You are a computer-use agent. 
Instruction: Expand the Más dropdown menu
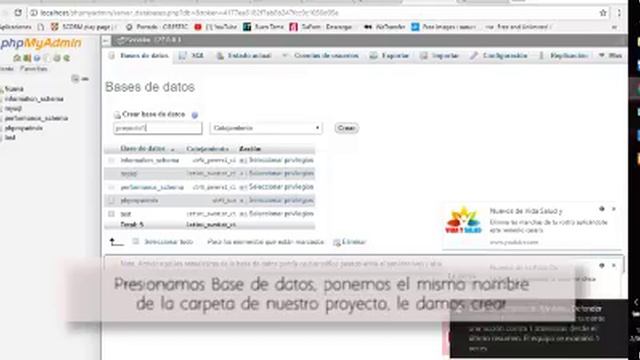611,56
